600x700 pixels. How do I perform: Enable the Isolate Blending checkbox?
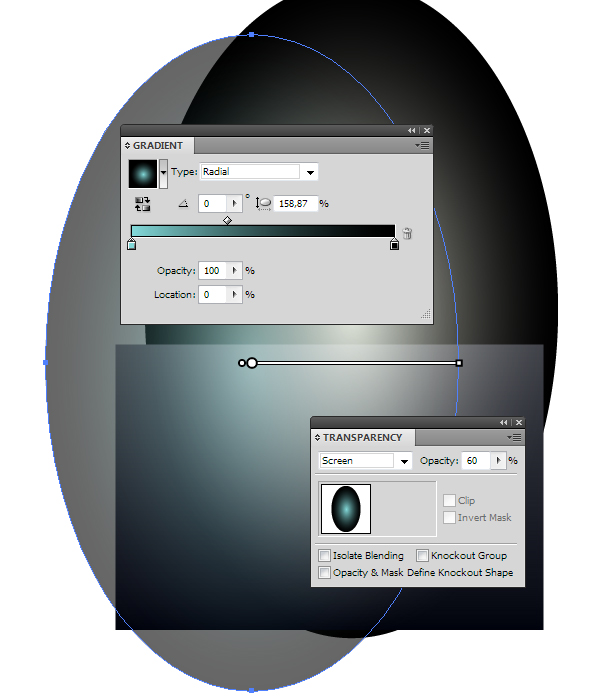(x=324, y=555)
